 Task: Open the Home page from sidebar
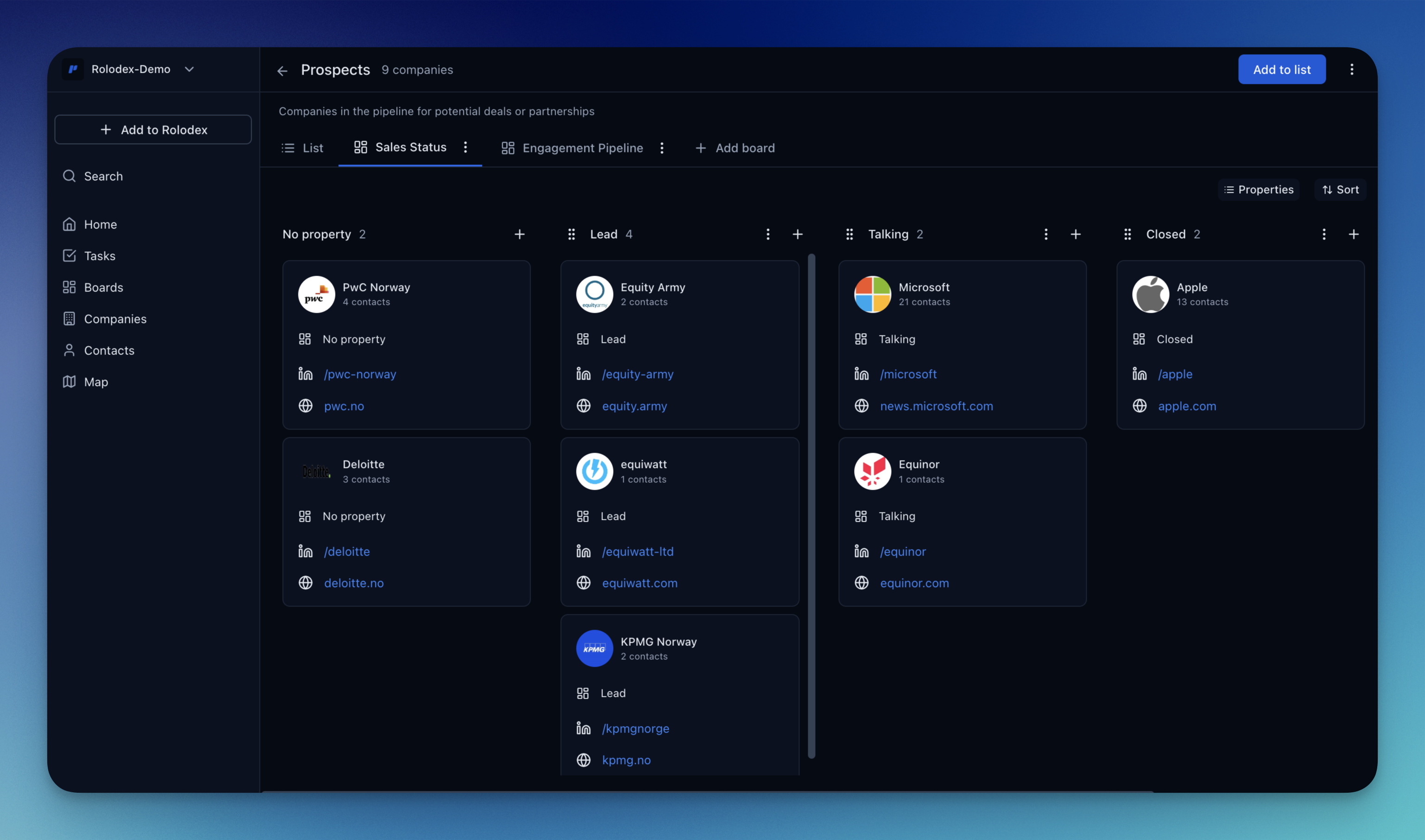click(100, 224)
